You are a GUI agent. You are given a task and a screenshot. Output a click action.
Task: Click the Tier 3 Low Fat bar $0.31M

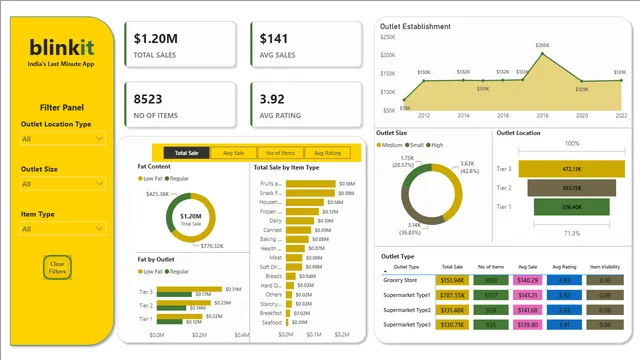[x=189, y=289]
